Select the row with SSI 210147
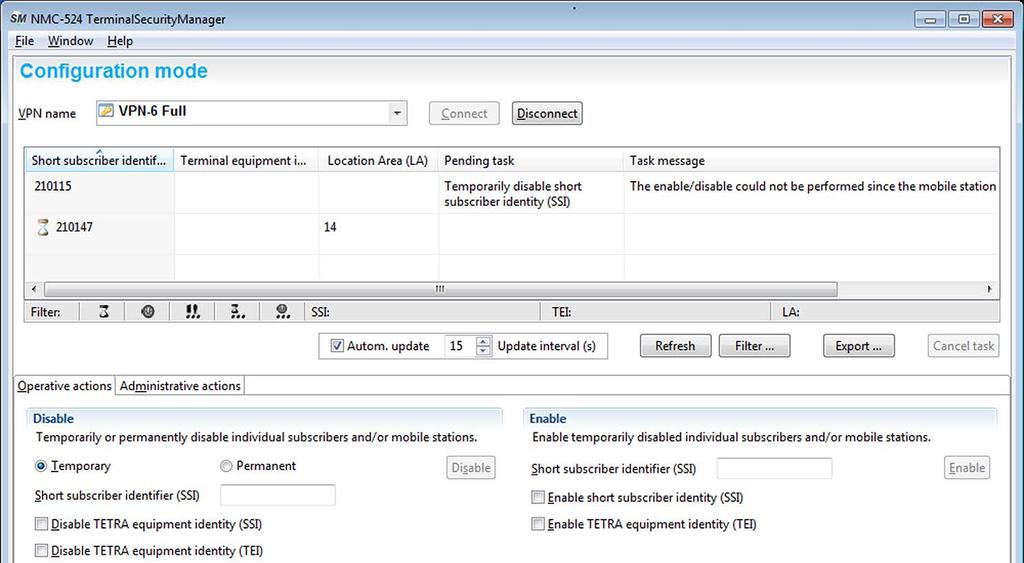This screenshot has height=563, width=1024. [x=512, y=234]
